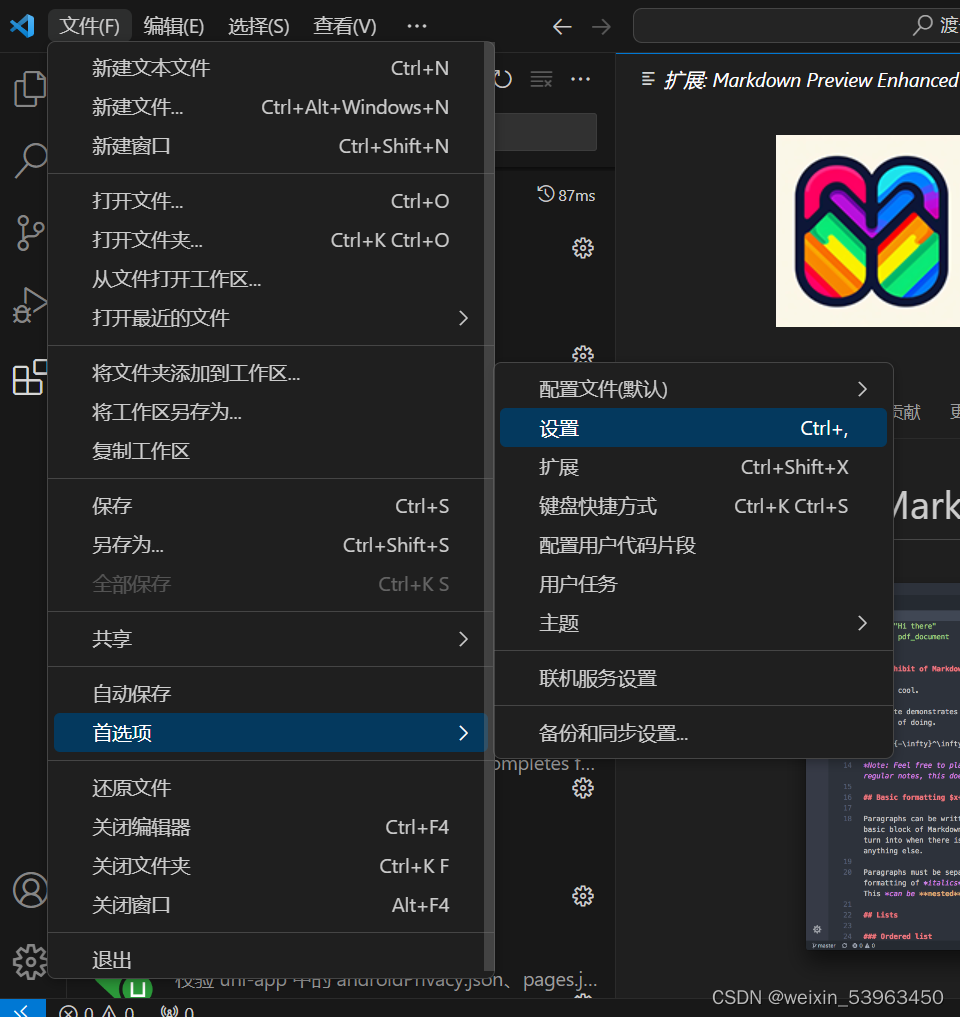Open the 查看(V) menu
The image size is (960, 1017).
click(344, 26)
